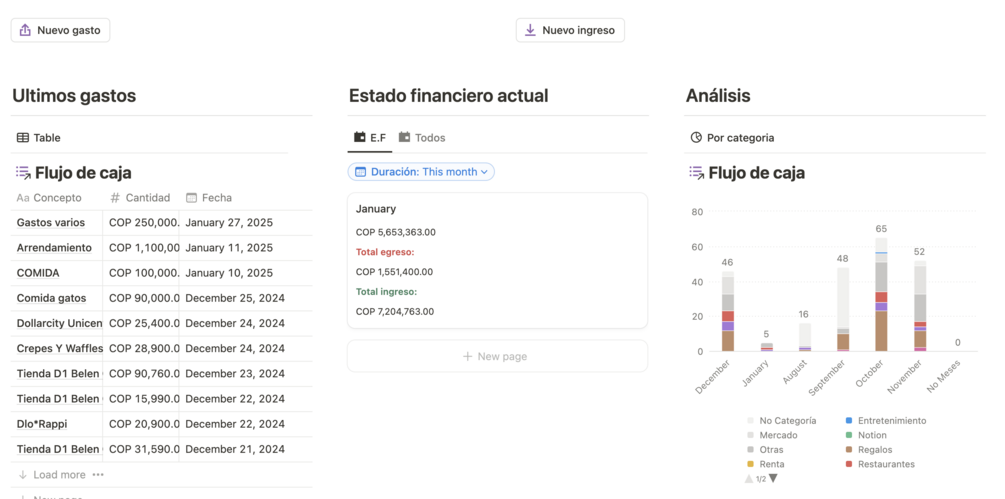Toggle the Renta legend series

point(771,464)
